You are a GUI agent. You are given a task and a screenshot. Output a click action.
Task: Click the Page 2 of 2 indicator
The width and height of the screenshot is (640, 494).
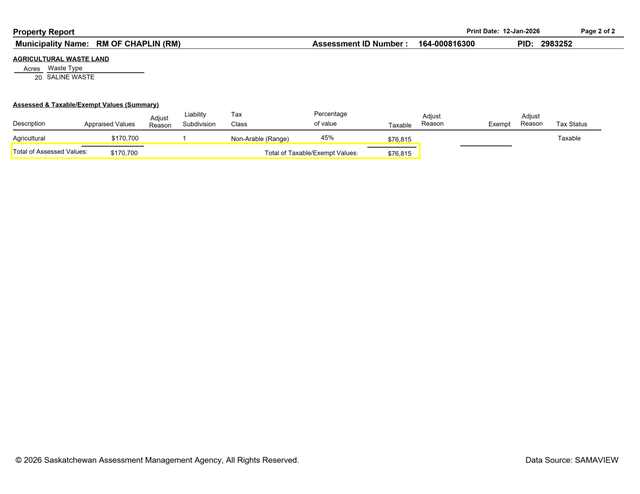(x=597, y=31)
